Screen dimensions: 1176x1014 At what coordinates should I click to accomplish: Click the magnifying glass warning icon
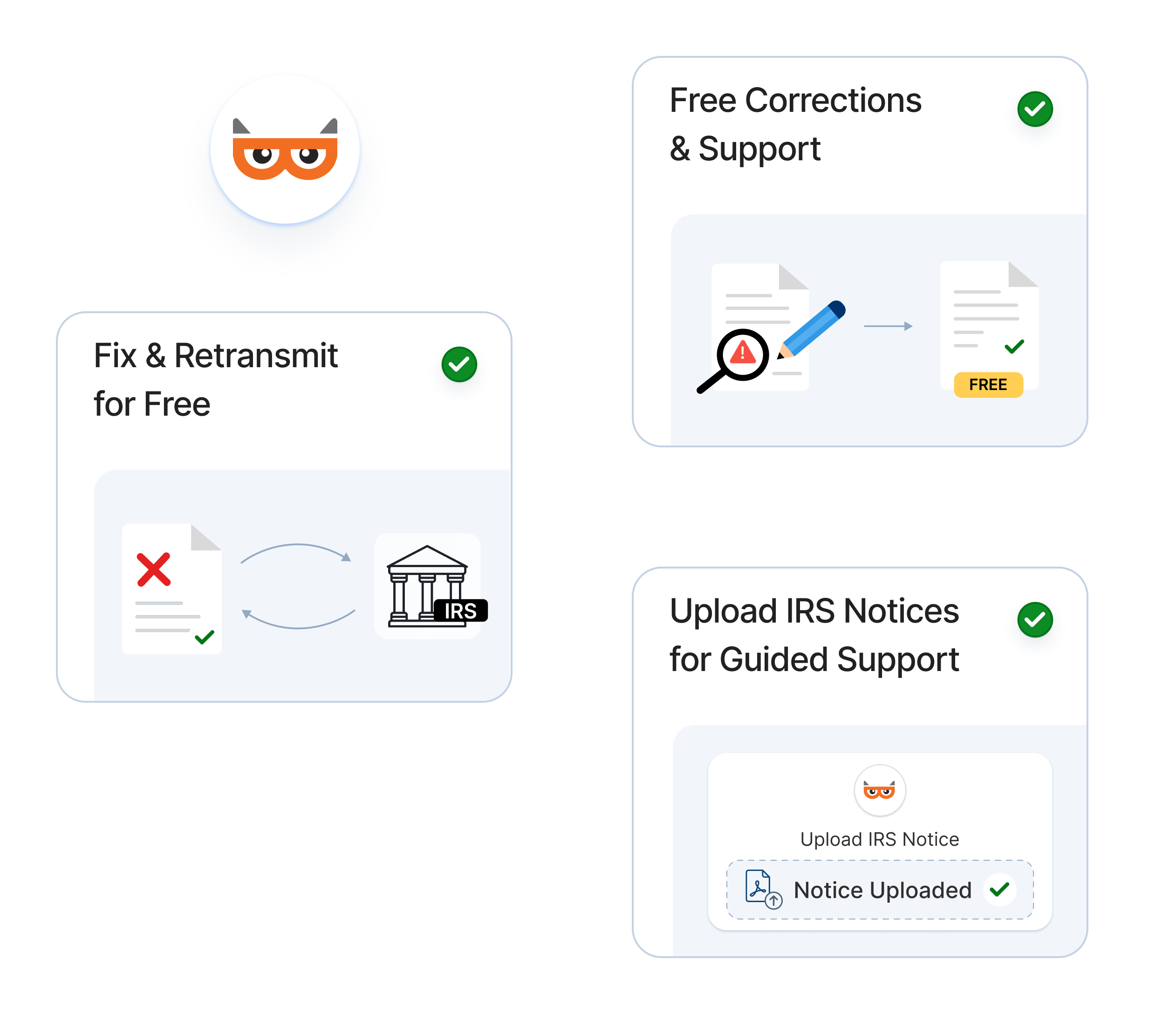coord(741,356)
